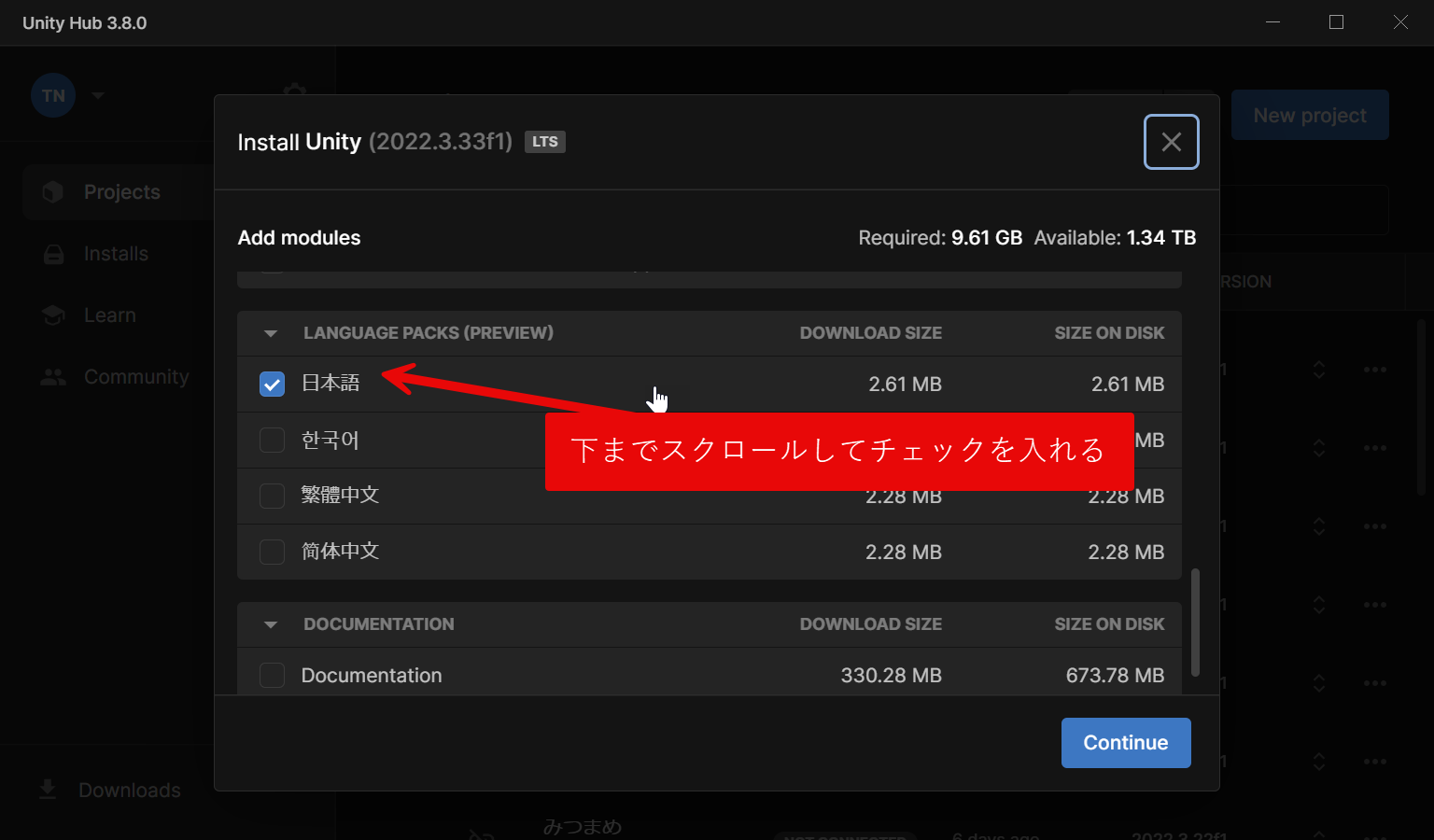Click the first project's editor version selector arrows
Image resolution: width=1434 pixels, height=840 pixels.
click(x=1318, y=370)
